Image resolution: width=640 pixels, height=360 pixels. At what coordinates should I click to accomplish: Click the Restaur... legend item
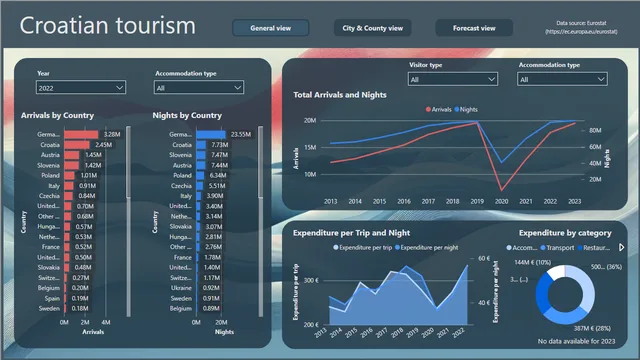(x=593, y=247)
